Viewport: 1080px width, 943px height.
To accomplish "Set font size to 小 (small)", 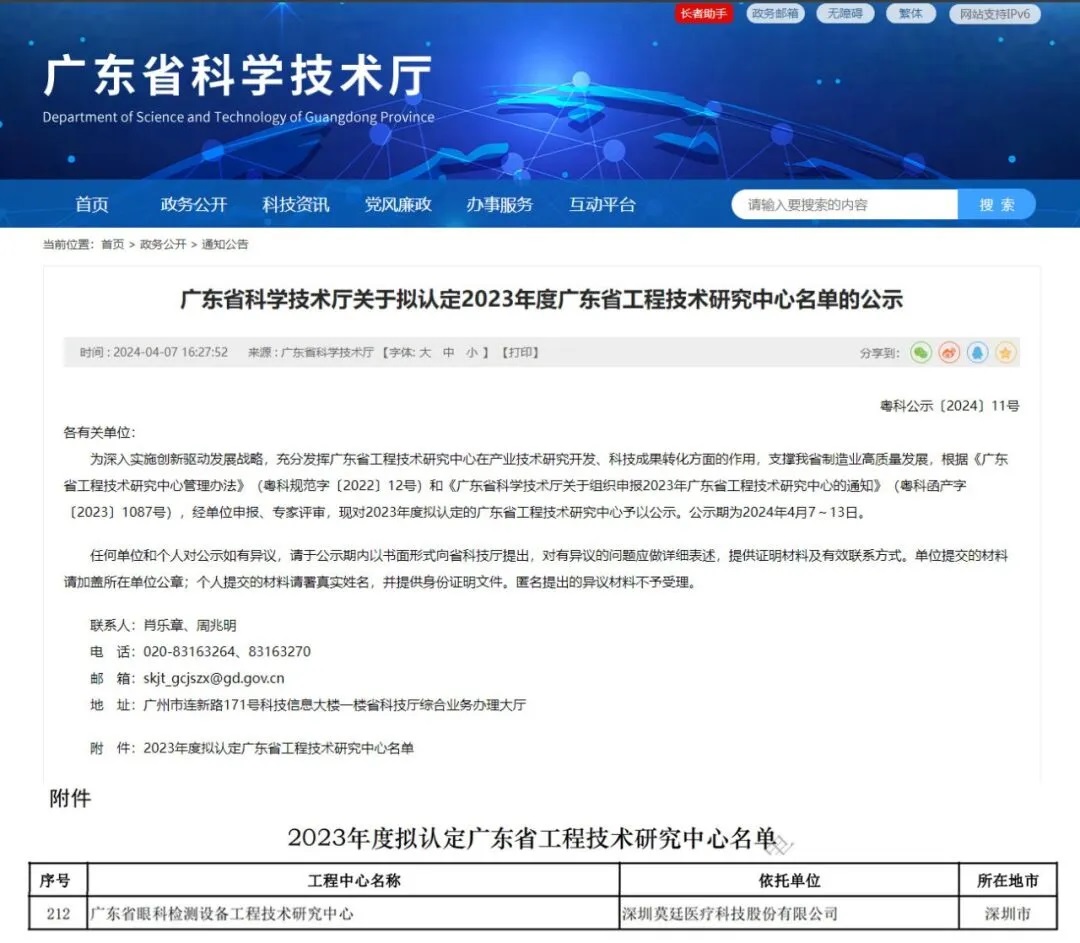I will (472, 353).
